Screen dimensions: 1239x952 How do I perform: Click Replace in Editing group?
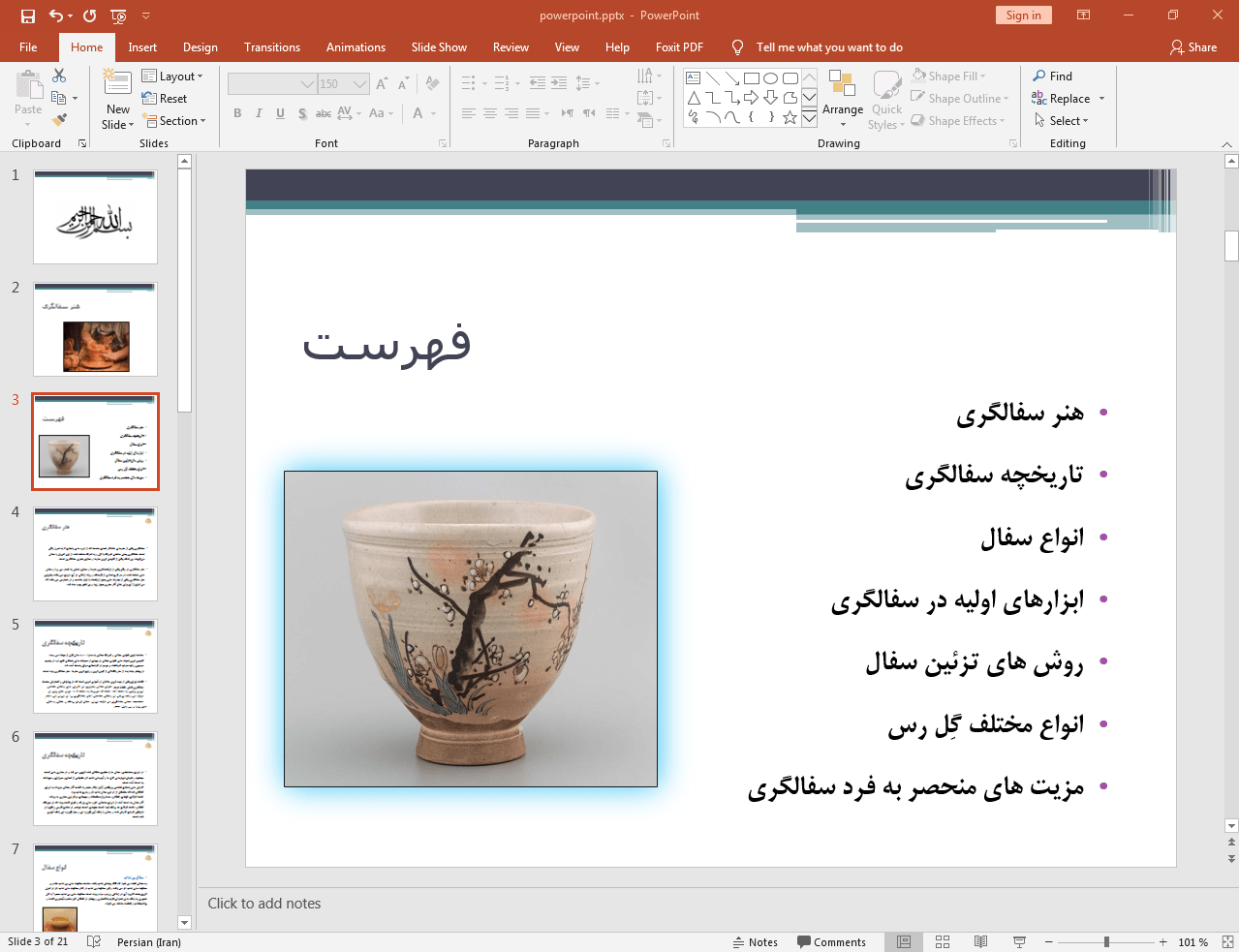pos(1062,98)
